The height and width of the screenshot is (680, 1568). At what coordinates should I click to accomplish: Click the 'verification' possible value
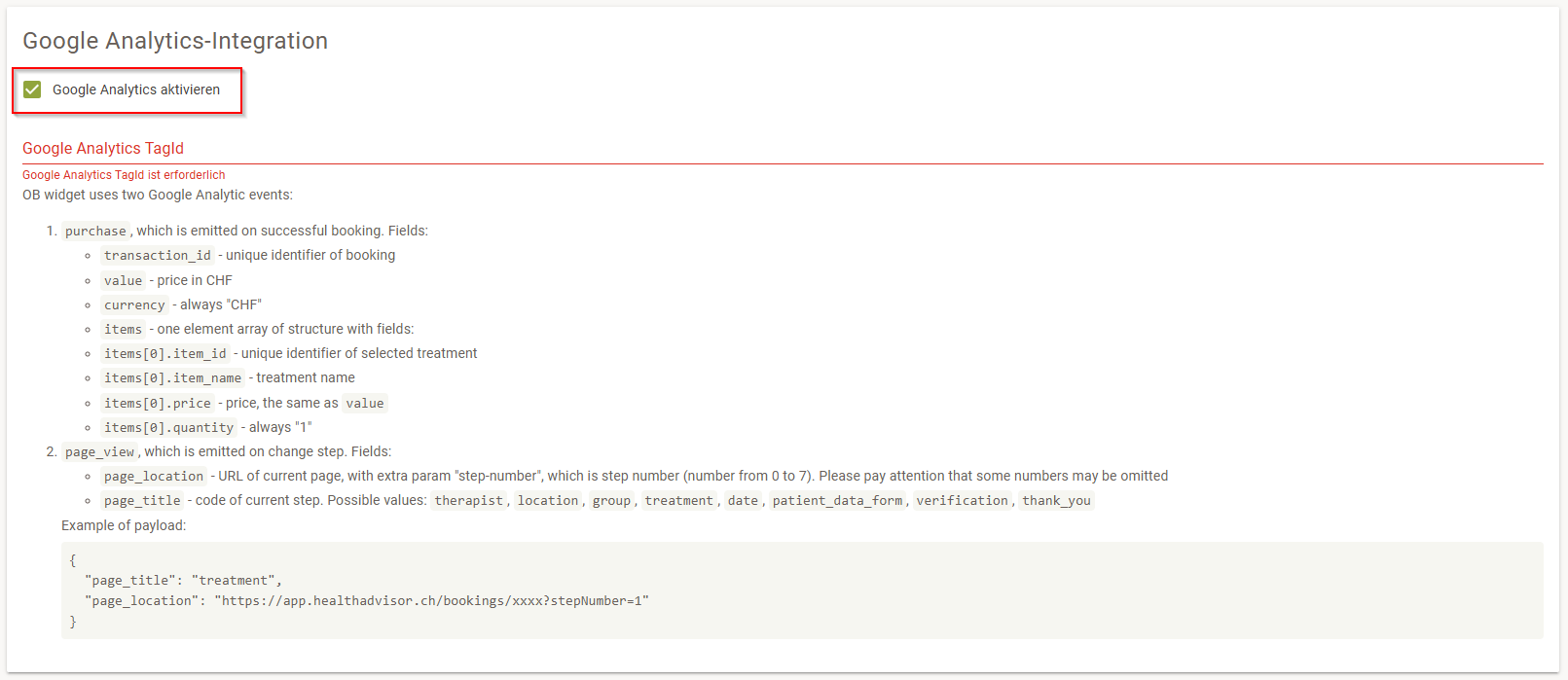tap(962, 500)
